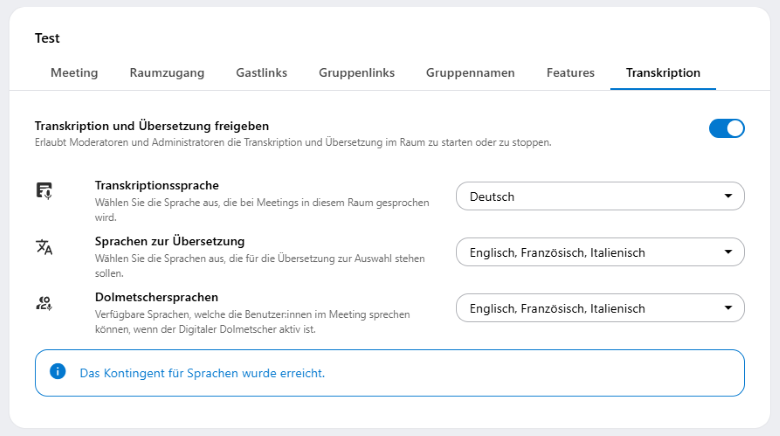780x436 pixels.
Task: Click the Test room title
Action: tap(47, 38)
